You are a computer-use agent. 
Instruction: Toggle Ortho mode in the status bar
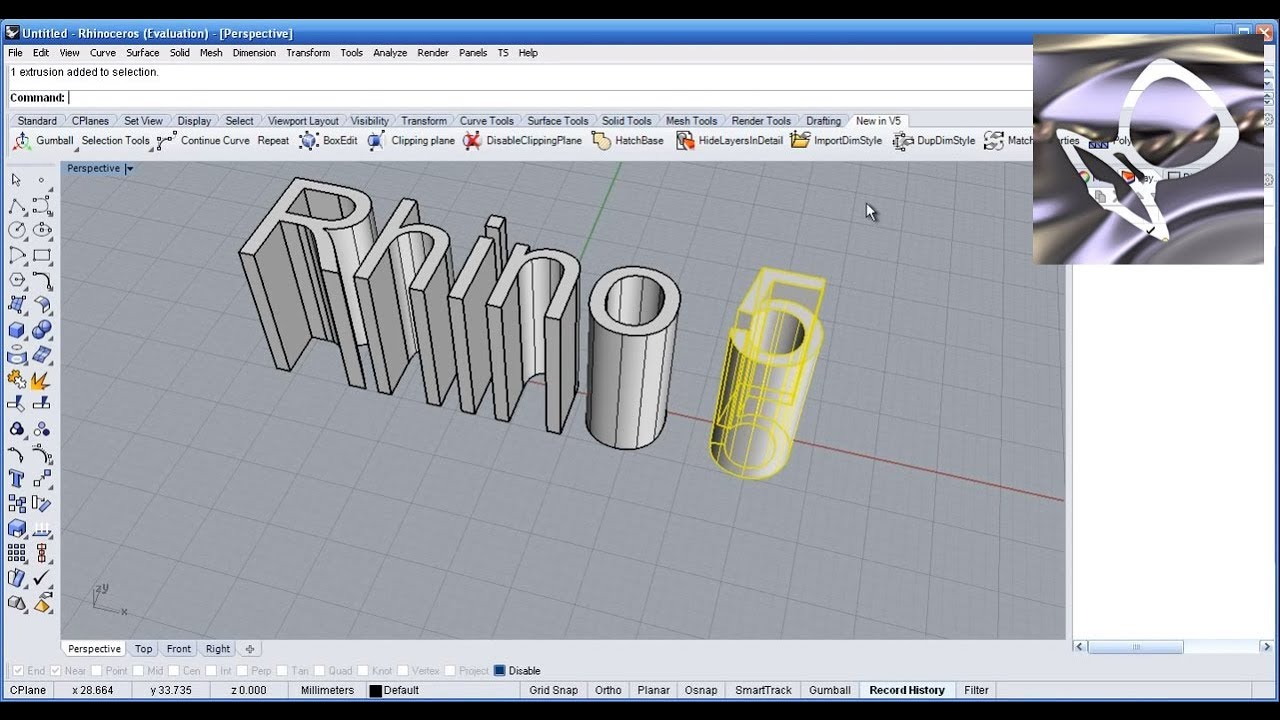click(x=608, y=691)
